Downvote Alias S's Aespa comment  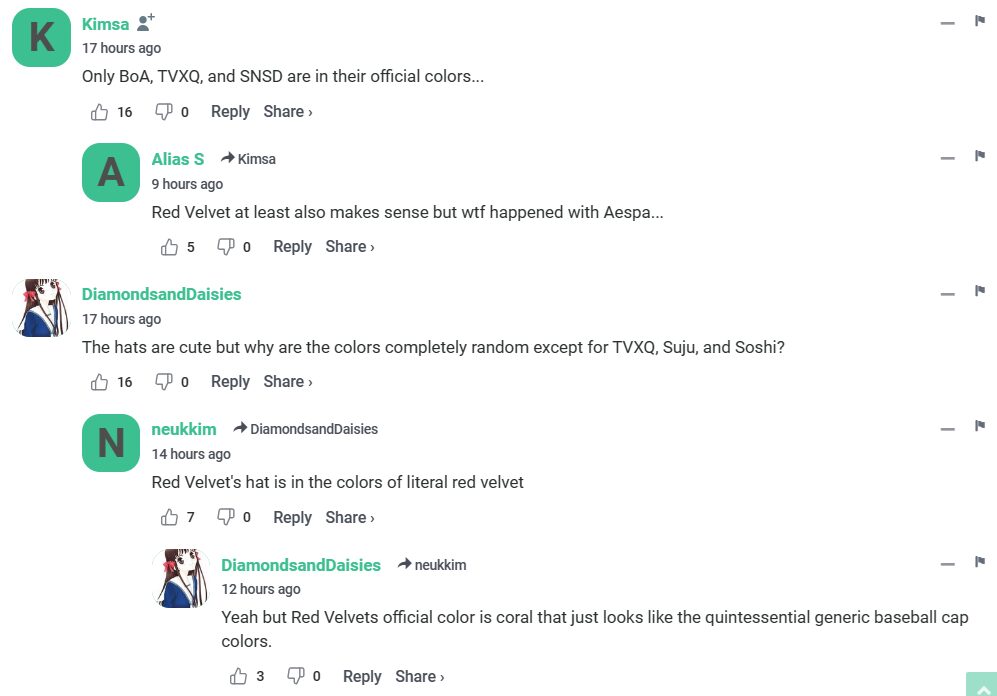[x=226, y=247]
